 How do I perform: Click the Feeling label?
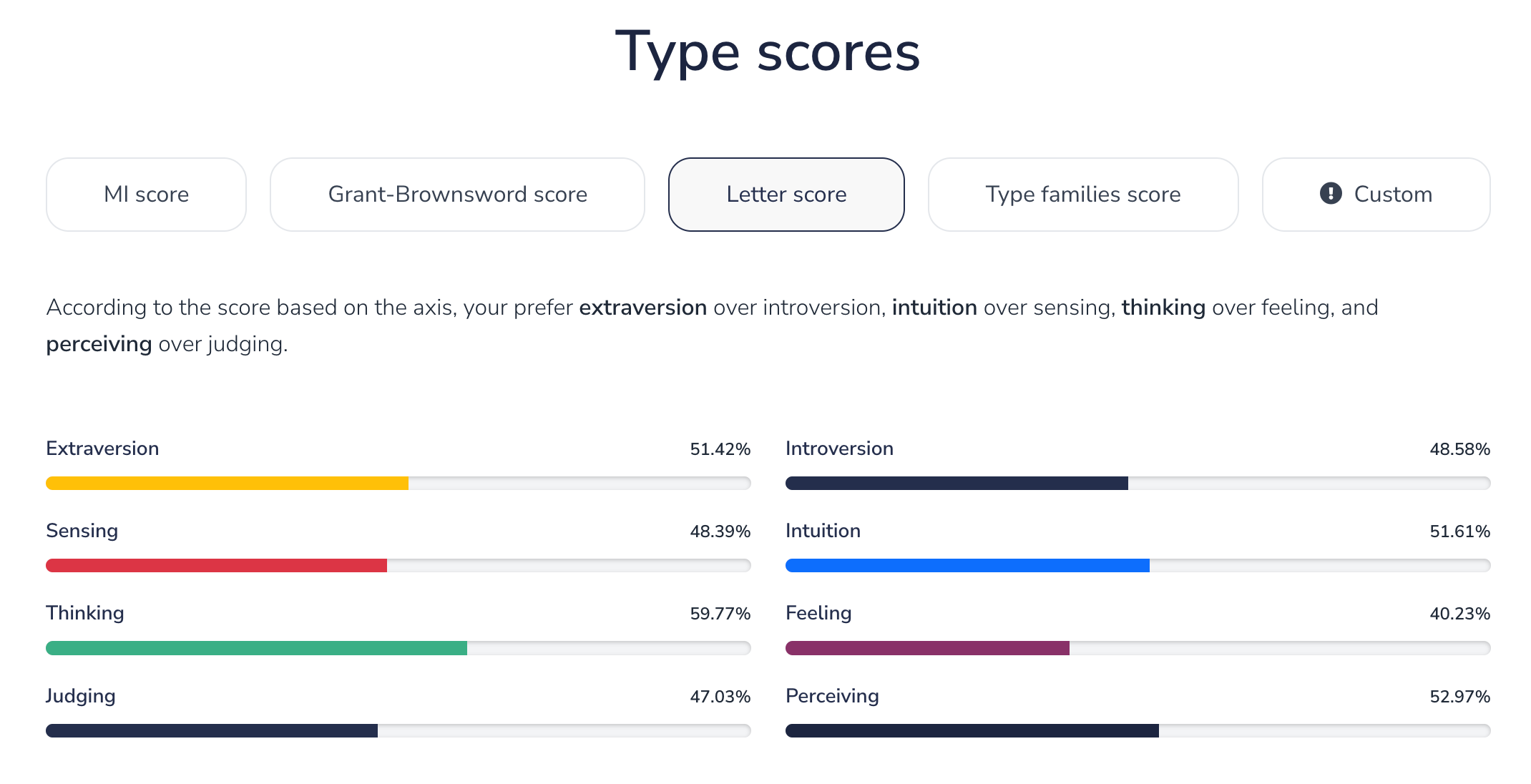[x=818, y=613]
